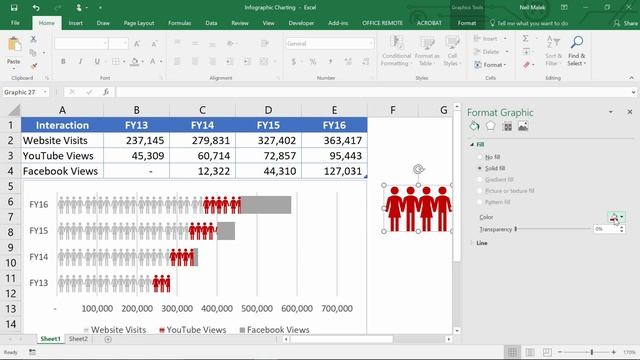The height and width of the screenshot is (360, 640).
Task: Close the Format Graphic pane
Action: 630,112
